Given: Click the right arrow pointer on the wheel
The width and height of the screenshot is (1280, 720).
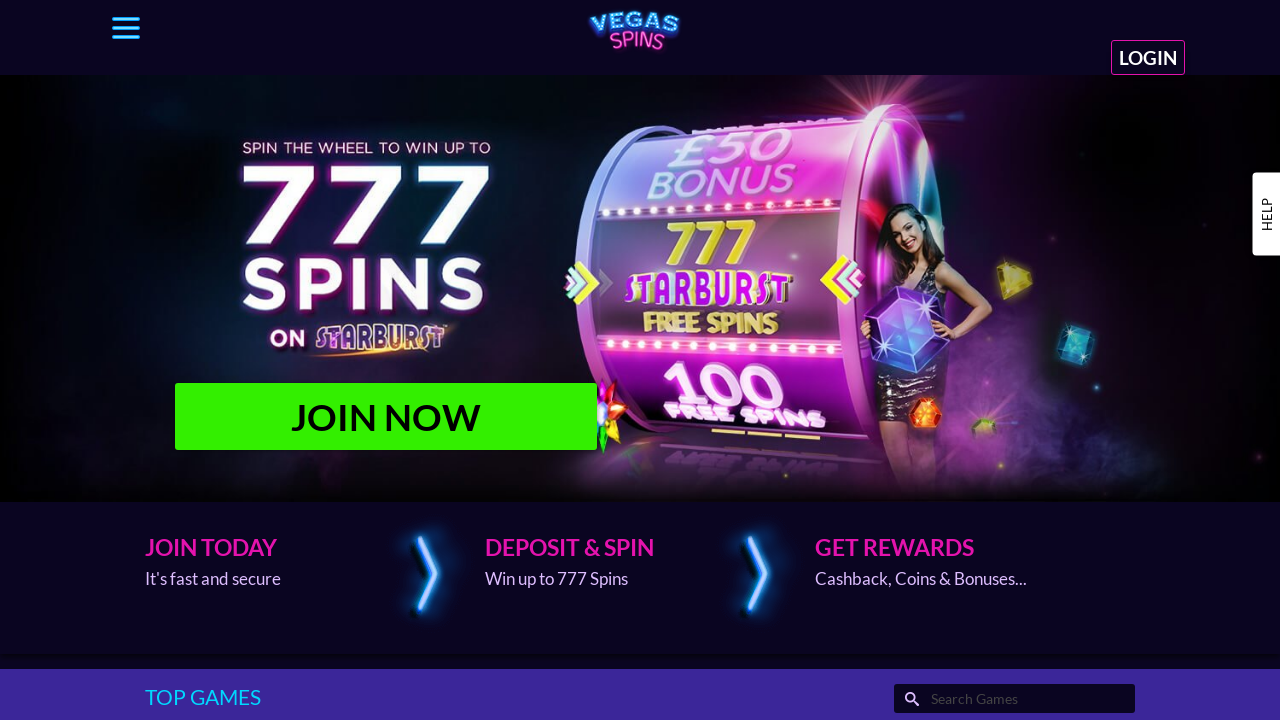Looking at the screenshot, I should pos(842,280).
